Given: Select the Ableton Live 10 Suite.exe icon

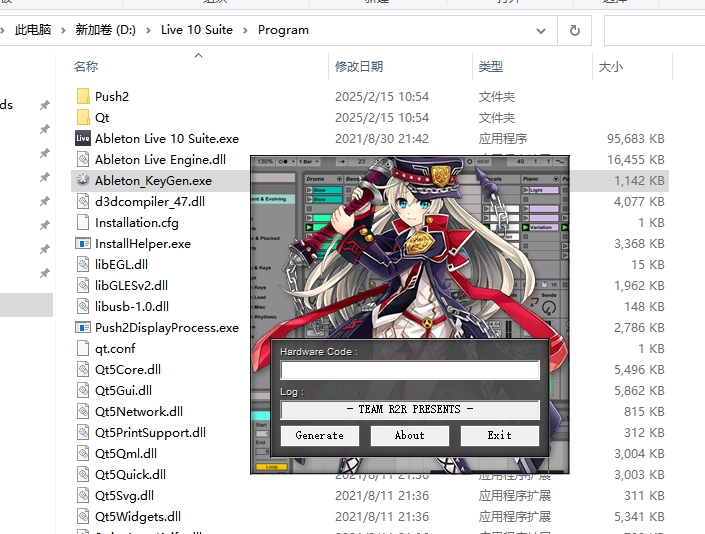Looking at the screenshot, I should [83, 138].
